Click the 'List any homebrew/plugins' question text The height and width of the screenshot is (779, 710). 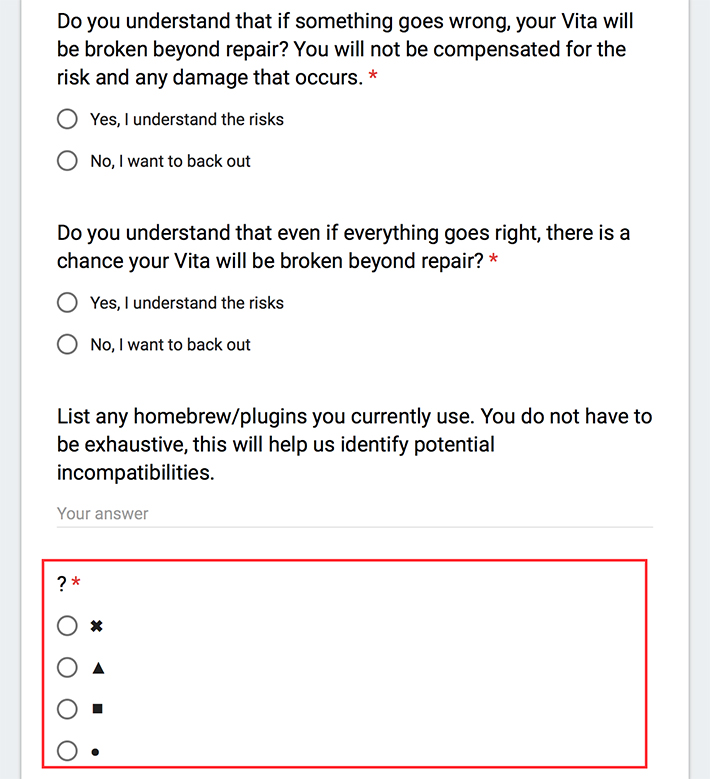coord(354,444)
